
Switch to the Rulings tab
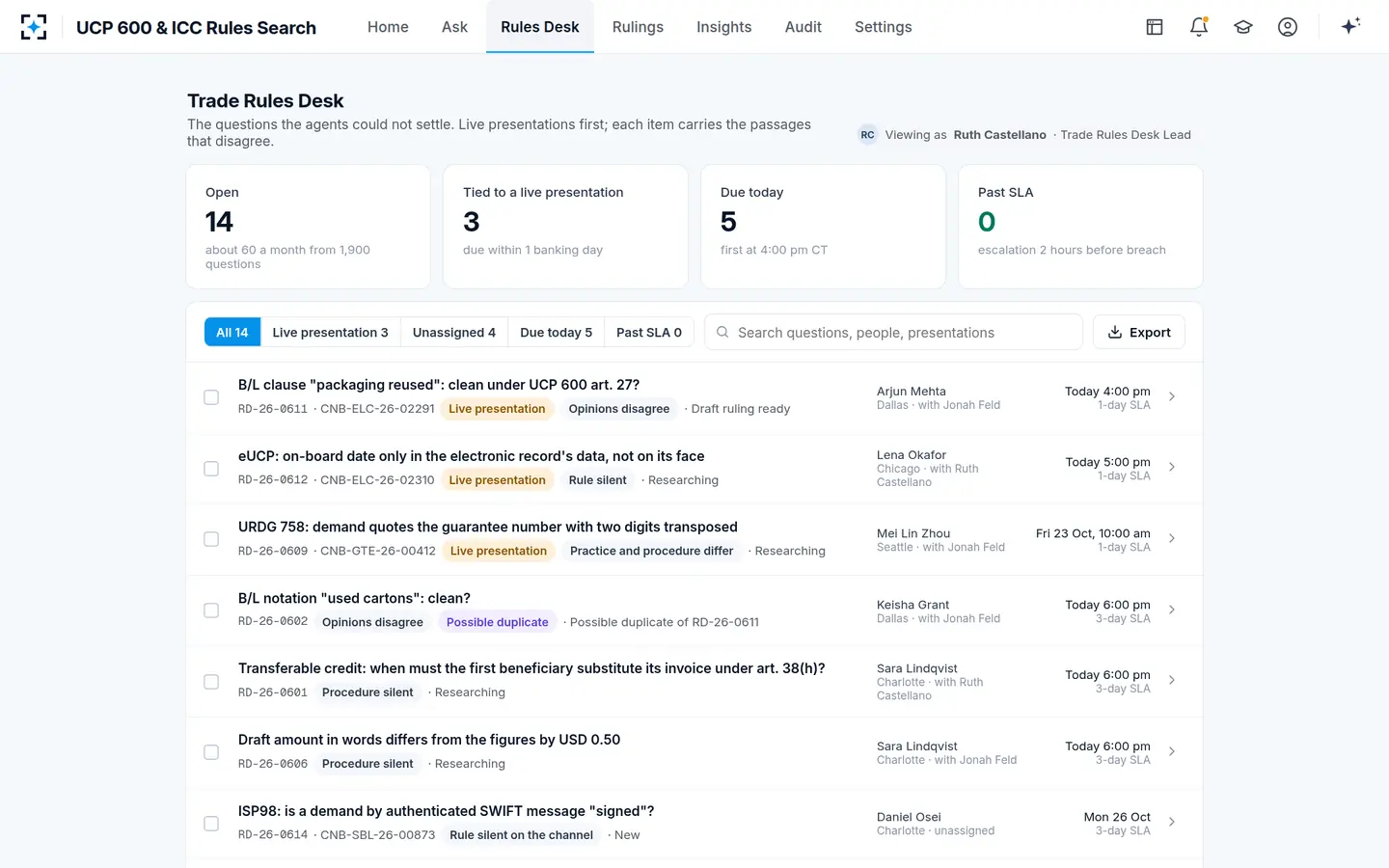tap(638, 27)
